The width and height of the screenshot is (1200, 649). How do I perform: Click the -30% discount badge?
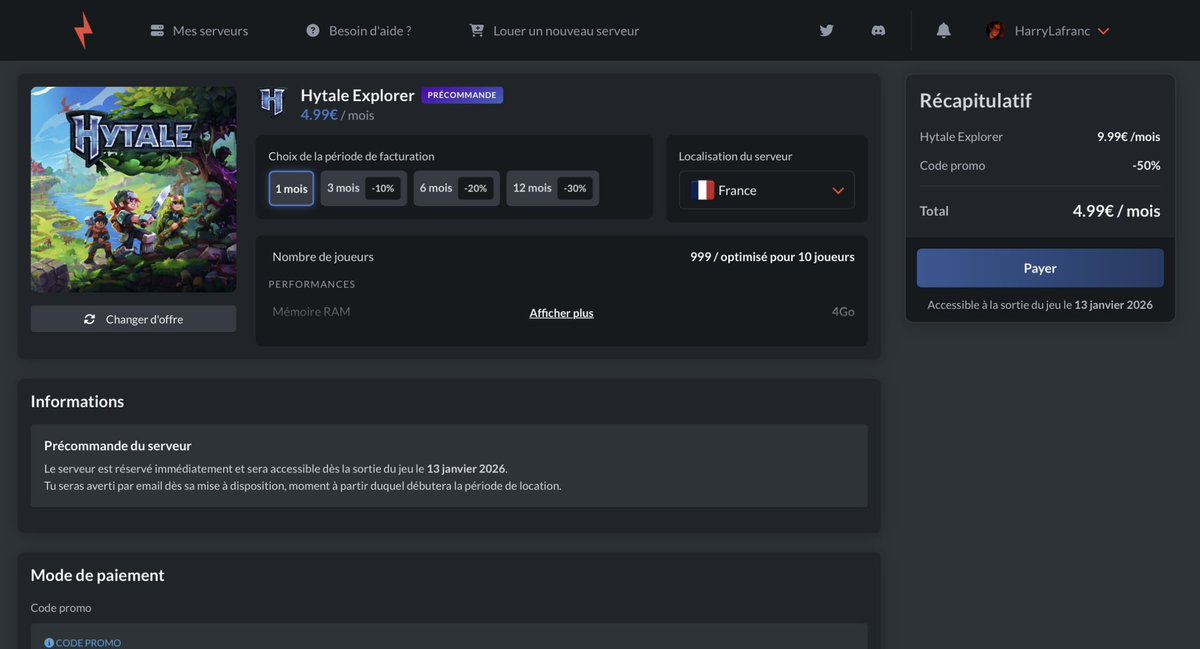pyautogui.click(x=575, y=188)
